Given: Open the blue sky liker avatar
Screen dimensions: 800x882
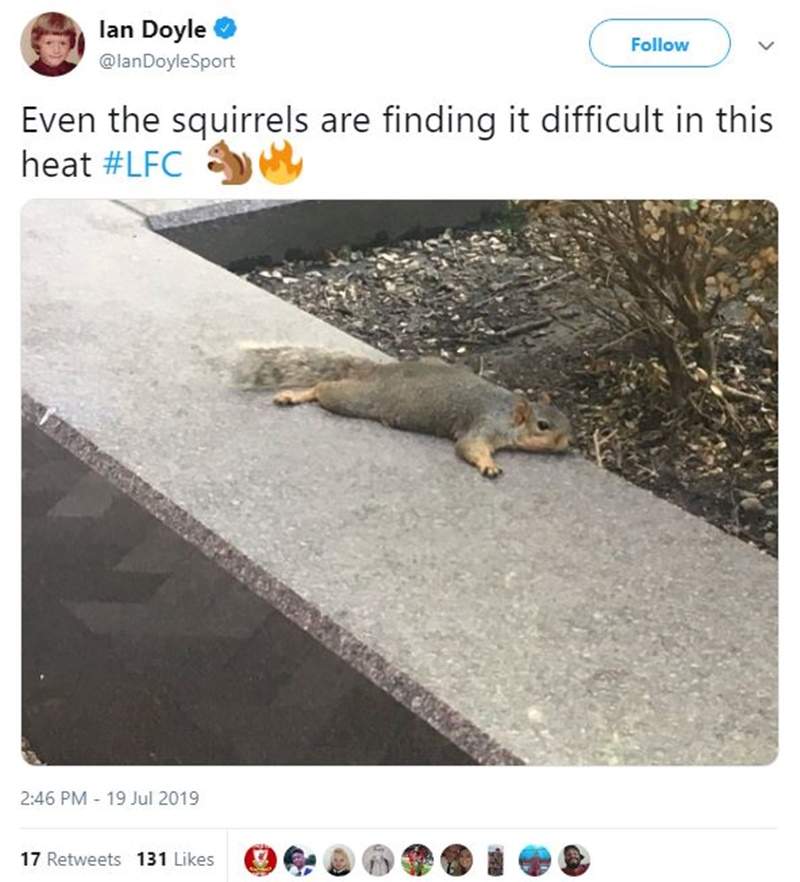Looking at the screenshot, I should click(x=534, y=860).
